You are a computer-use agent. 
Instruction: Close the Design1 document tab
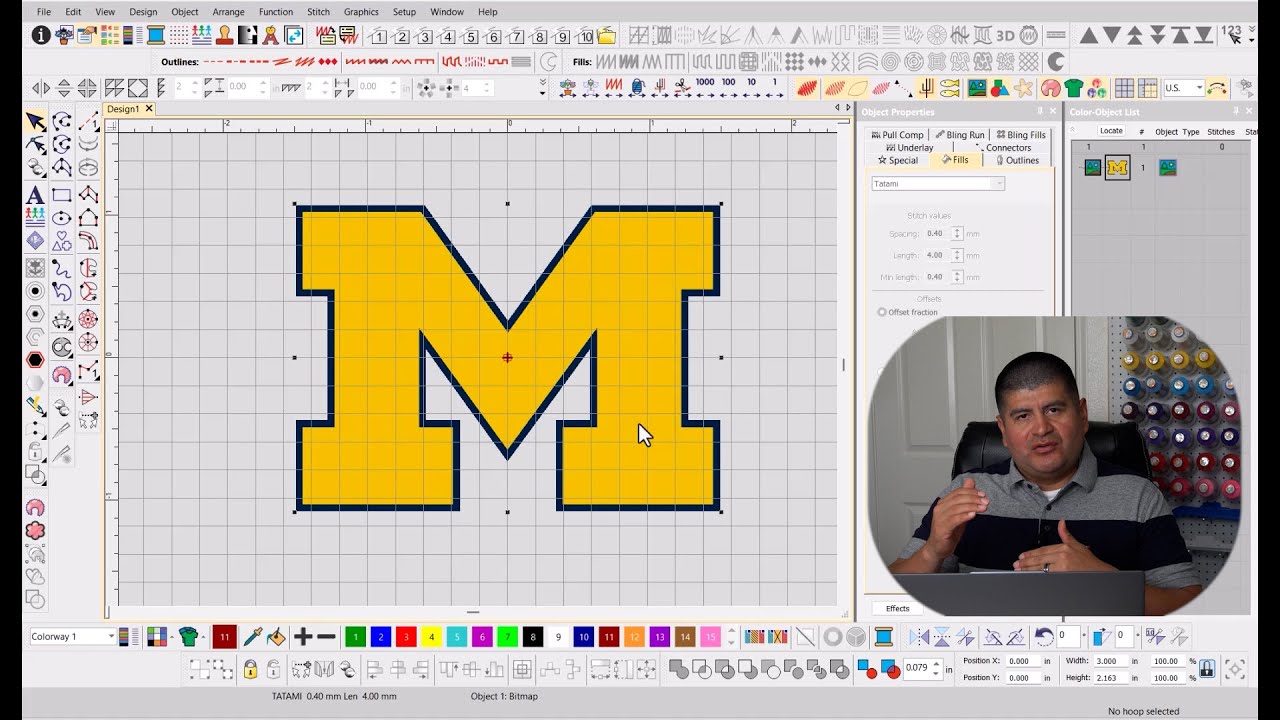pos(149,108)
